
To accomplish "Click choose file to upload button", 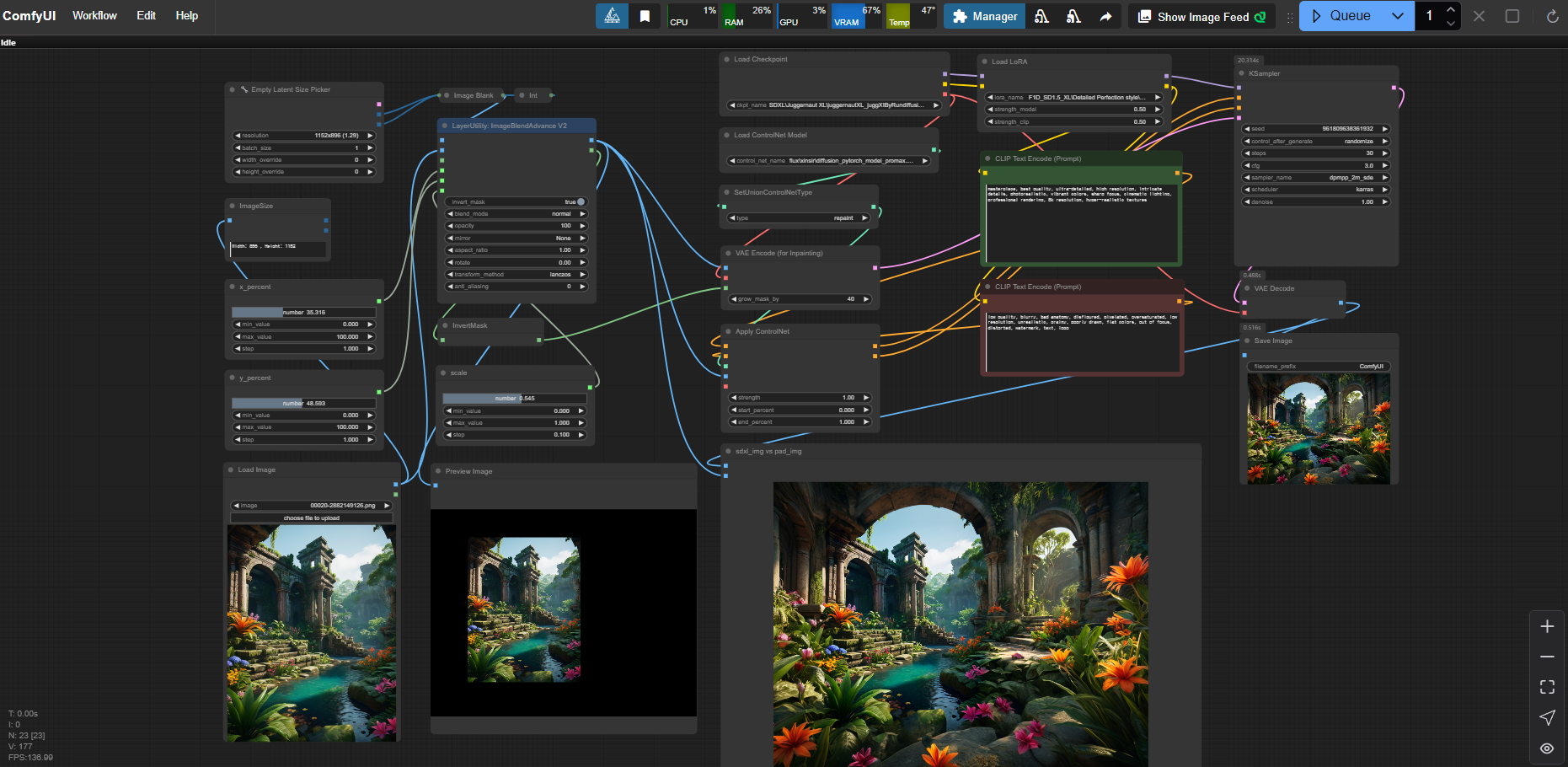I will pos(311,518).
